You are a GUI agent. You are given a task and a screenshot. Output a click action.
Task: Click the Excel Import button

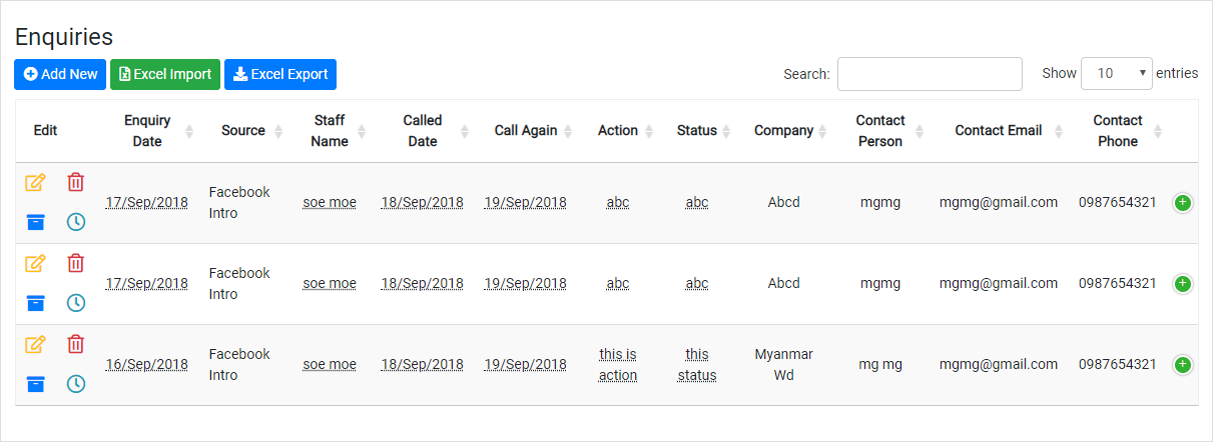pos(165,74)
